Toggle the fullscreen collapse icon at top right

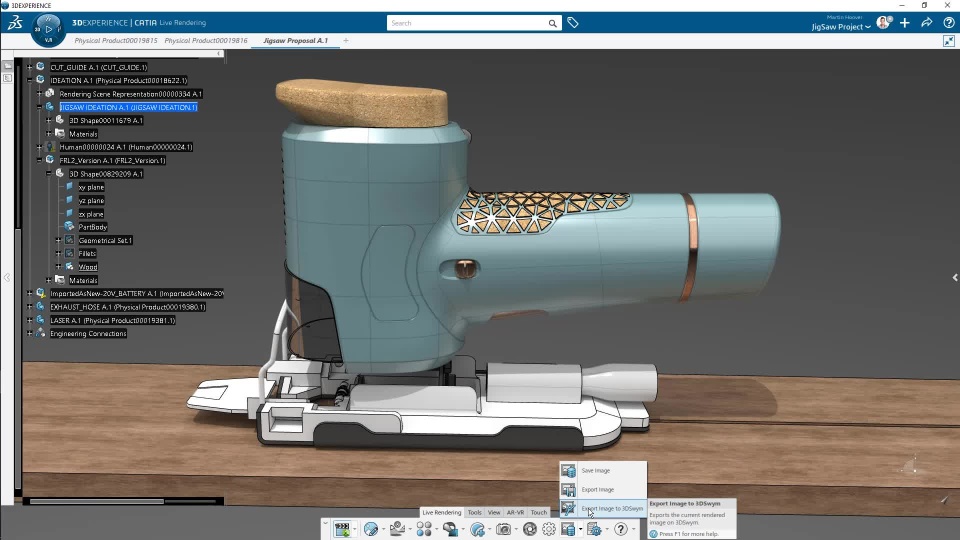tap(949, 41)
